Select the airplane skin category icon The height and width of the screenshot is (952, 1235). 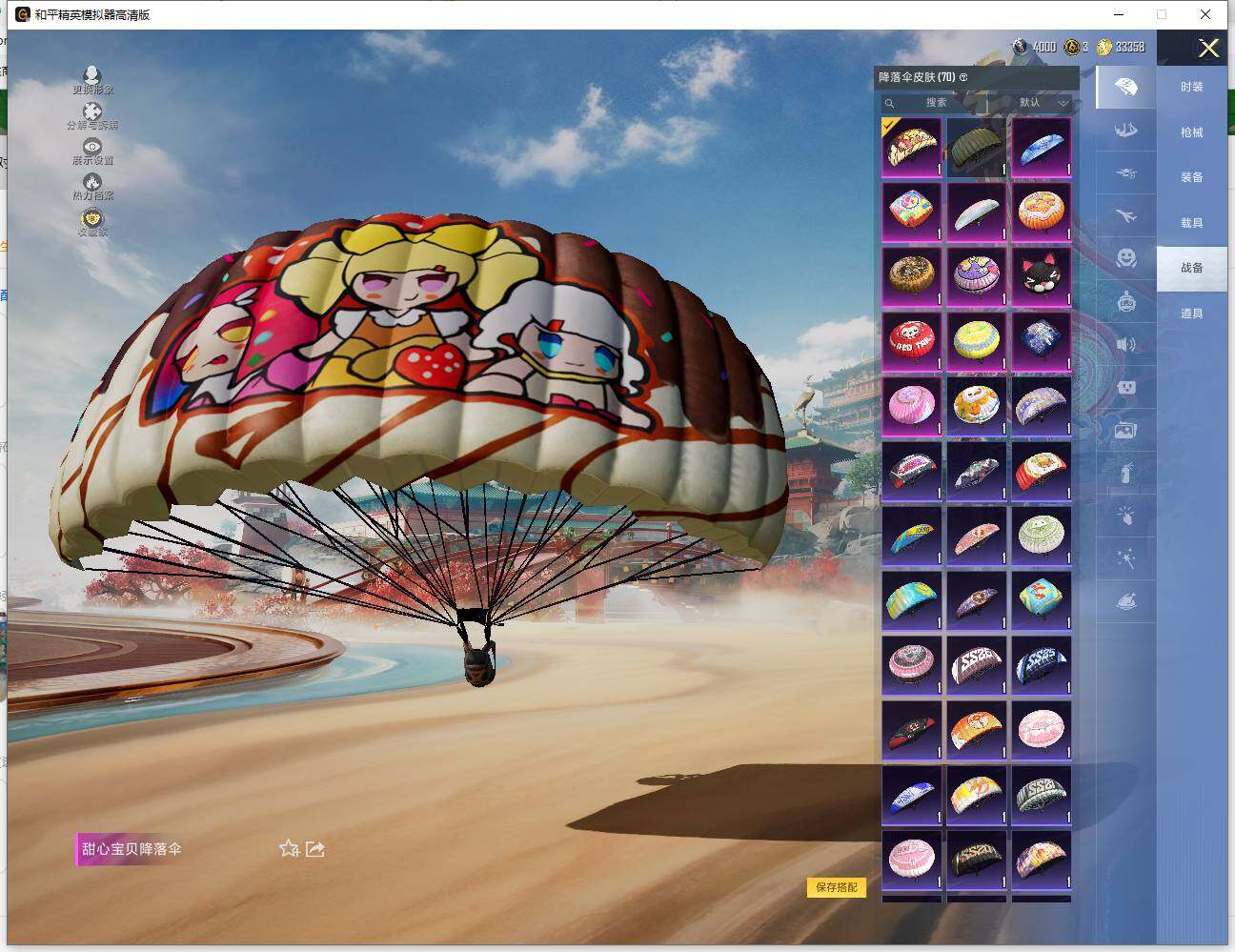(x=1125, y=216)
